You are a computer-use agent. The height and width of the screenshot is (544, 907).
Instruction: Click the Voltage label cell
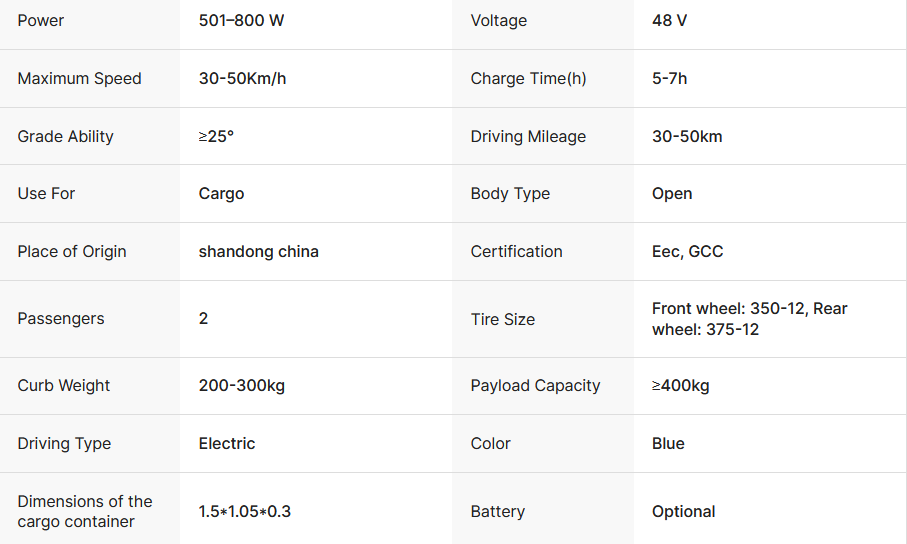498,21
